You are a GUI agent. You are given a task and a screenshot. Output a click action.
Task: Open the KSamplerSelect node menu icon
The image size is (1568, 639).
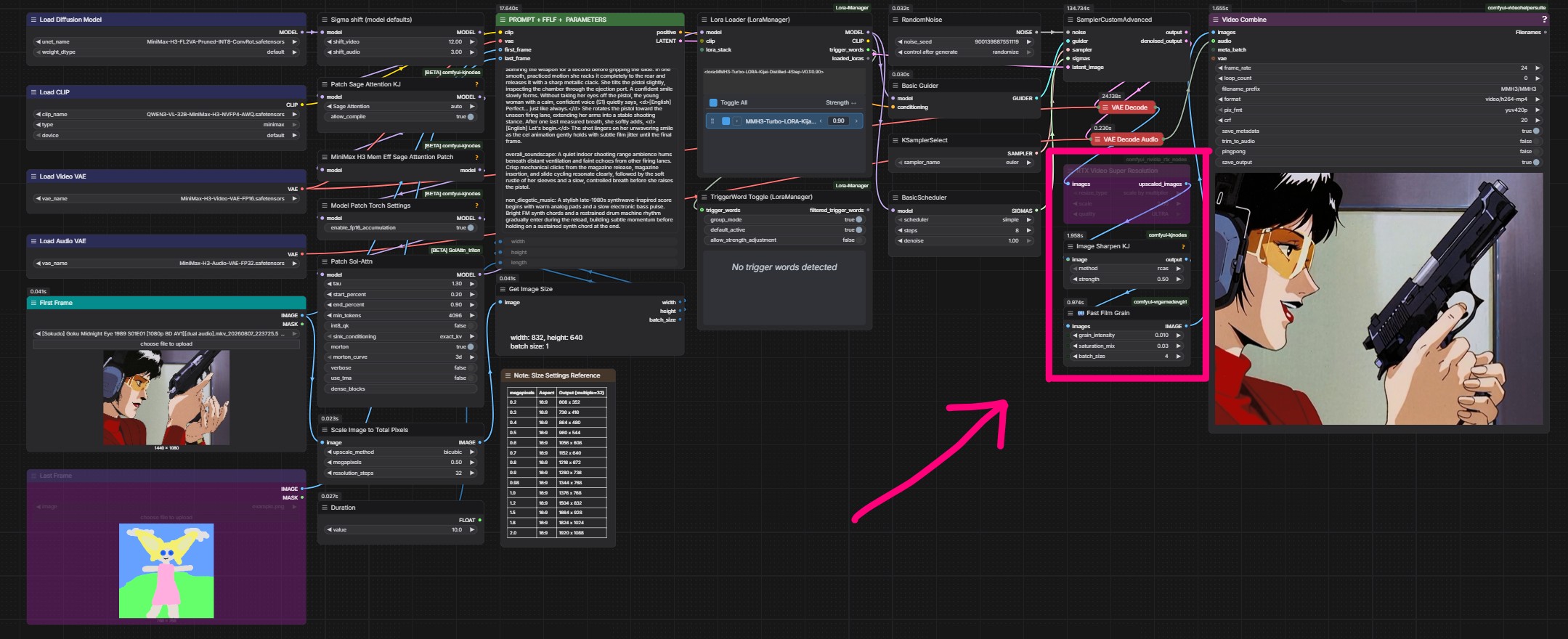pyautogui.click(x=895, y=140)
